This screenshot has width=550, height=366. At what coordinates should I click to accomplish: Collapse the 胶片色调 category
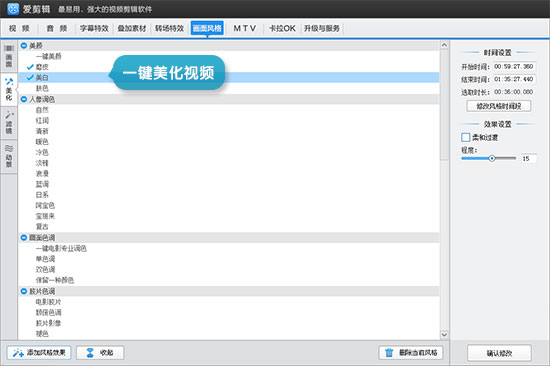click(24, 291)
